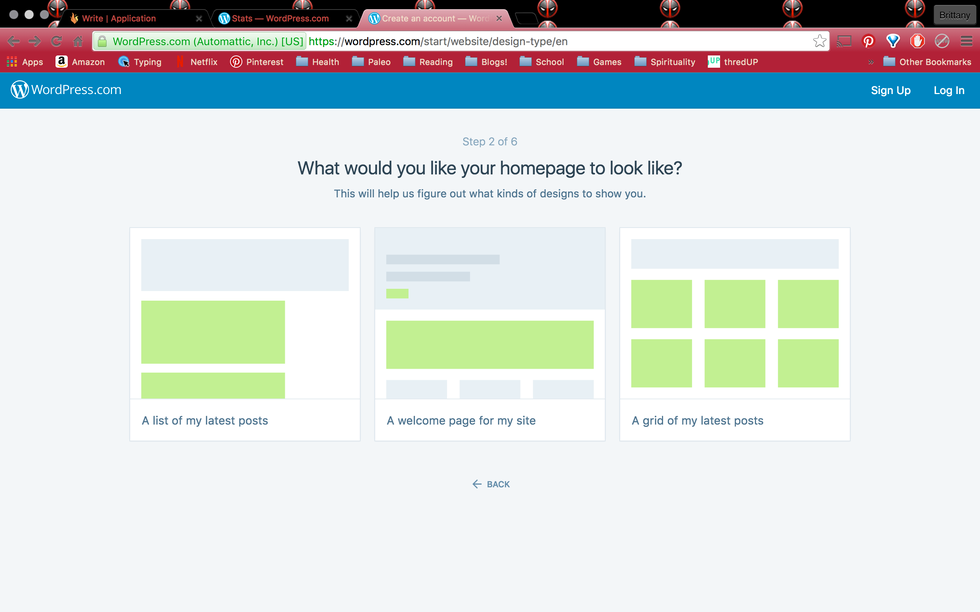
Task: Click the browser reload button
Action: click(56, 41)
